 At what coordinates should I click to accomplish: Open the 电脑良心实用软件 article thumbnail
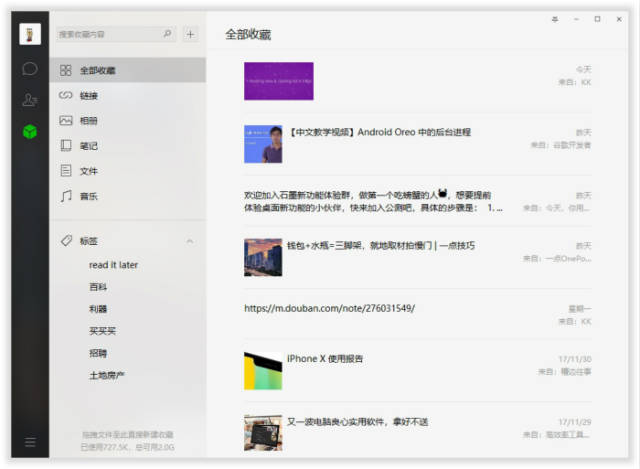click(x=263, y=433)
